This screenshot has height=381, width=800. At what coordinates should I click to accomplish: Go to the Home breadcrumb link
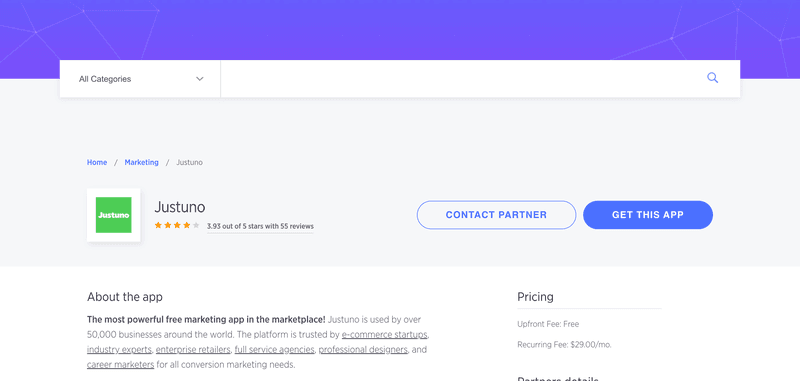point(97,162)
